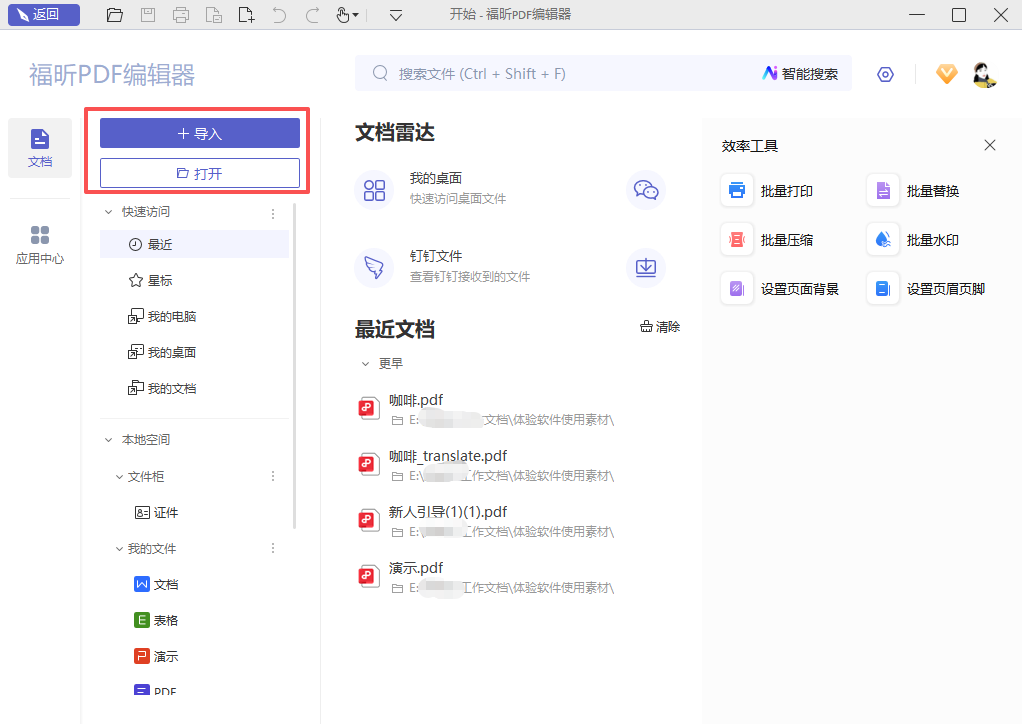Screen dimensions: 1022x724
Task: Click 智能搜索 smart search button
Action: click(x=800, y=74)
